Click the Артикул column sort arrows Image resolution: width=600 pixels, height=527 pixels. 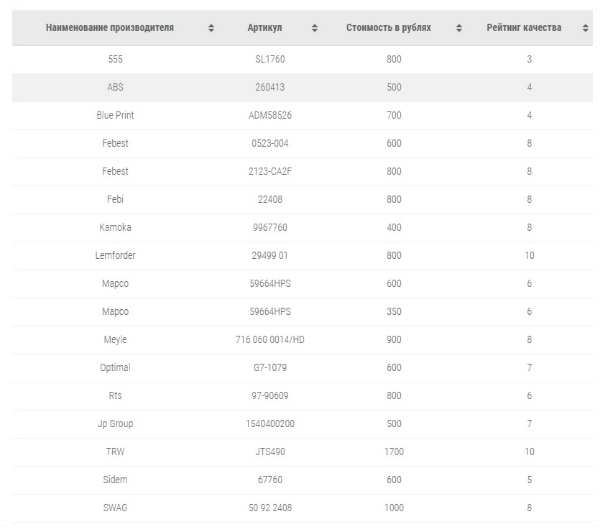click(315, 28)
